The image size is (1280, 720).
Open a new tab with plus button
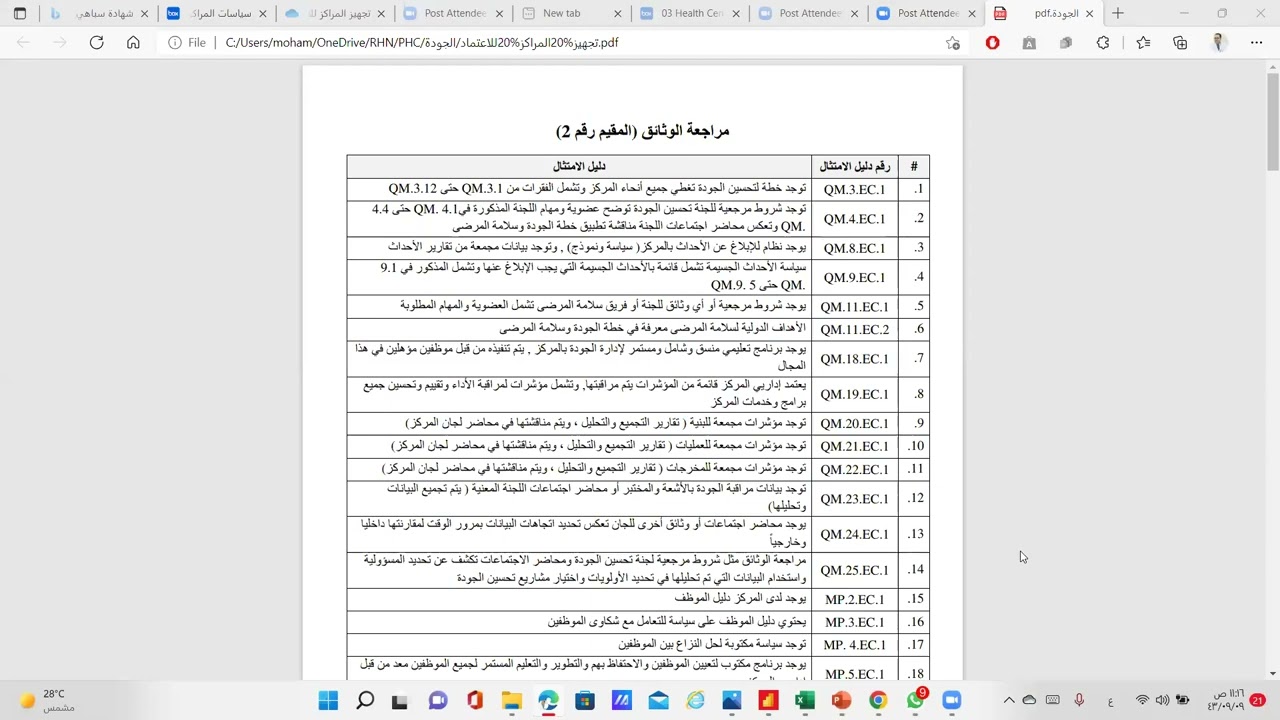pos(1118,14)
